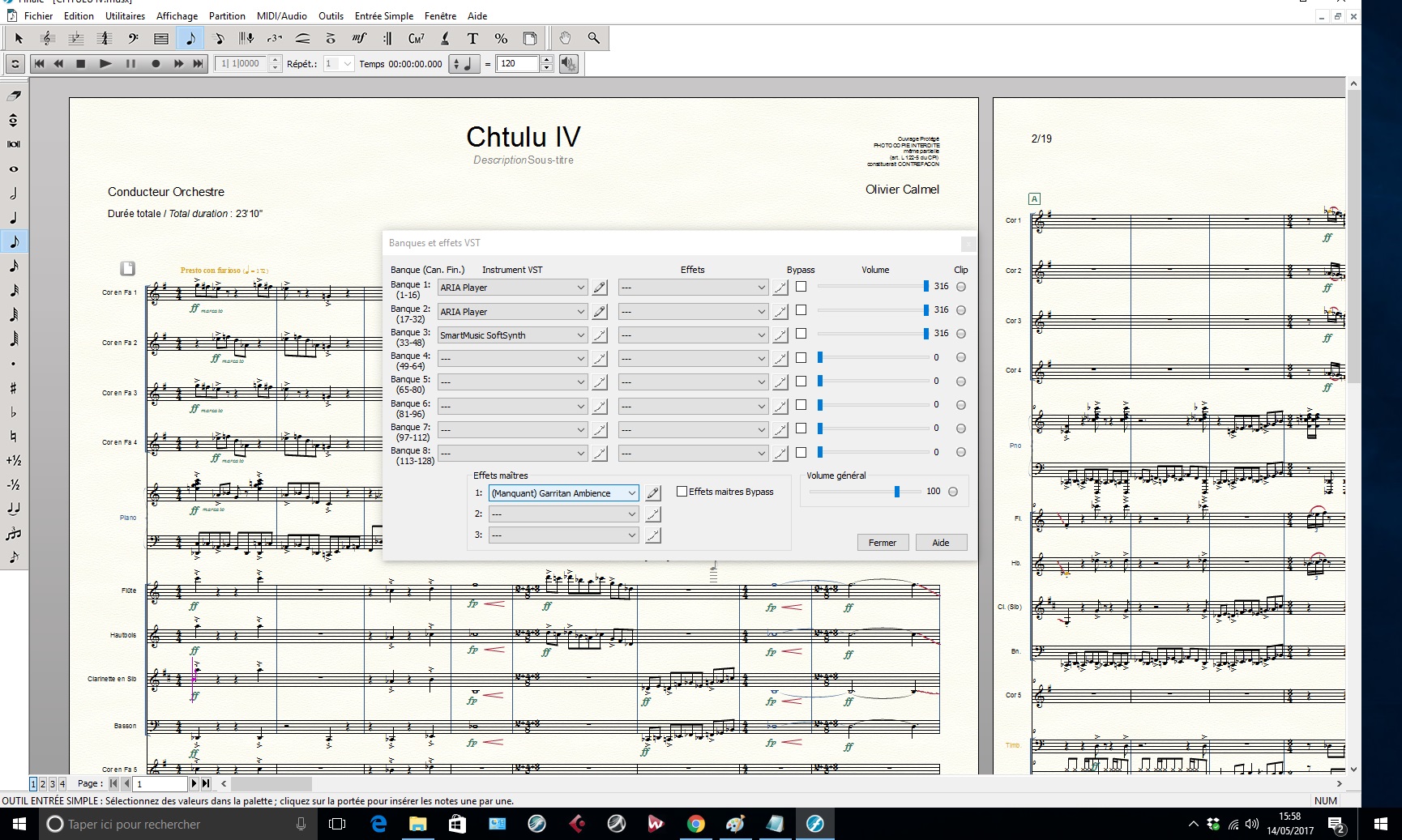Toggle Bypass checkbox for Banque 2
The image size is (1402, 840).
(801, 310)
